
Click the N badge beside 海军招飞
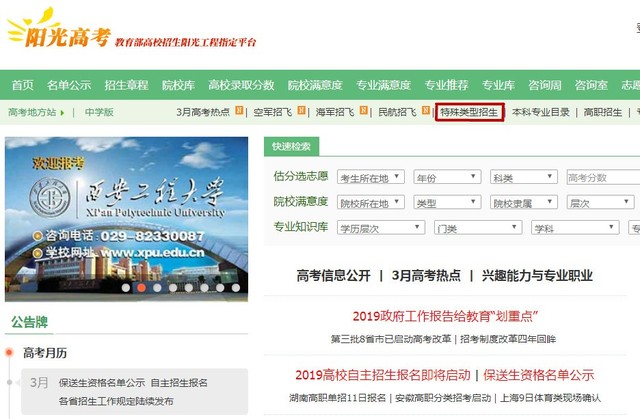click(363, 111)
